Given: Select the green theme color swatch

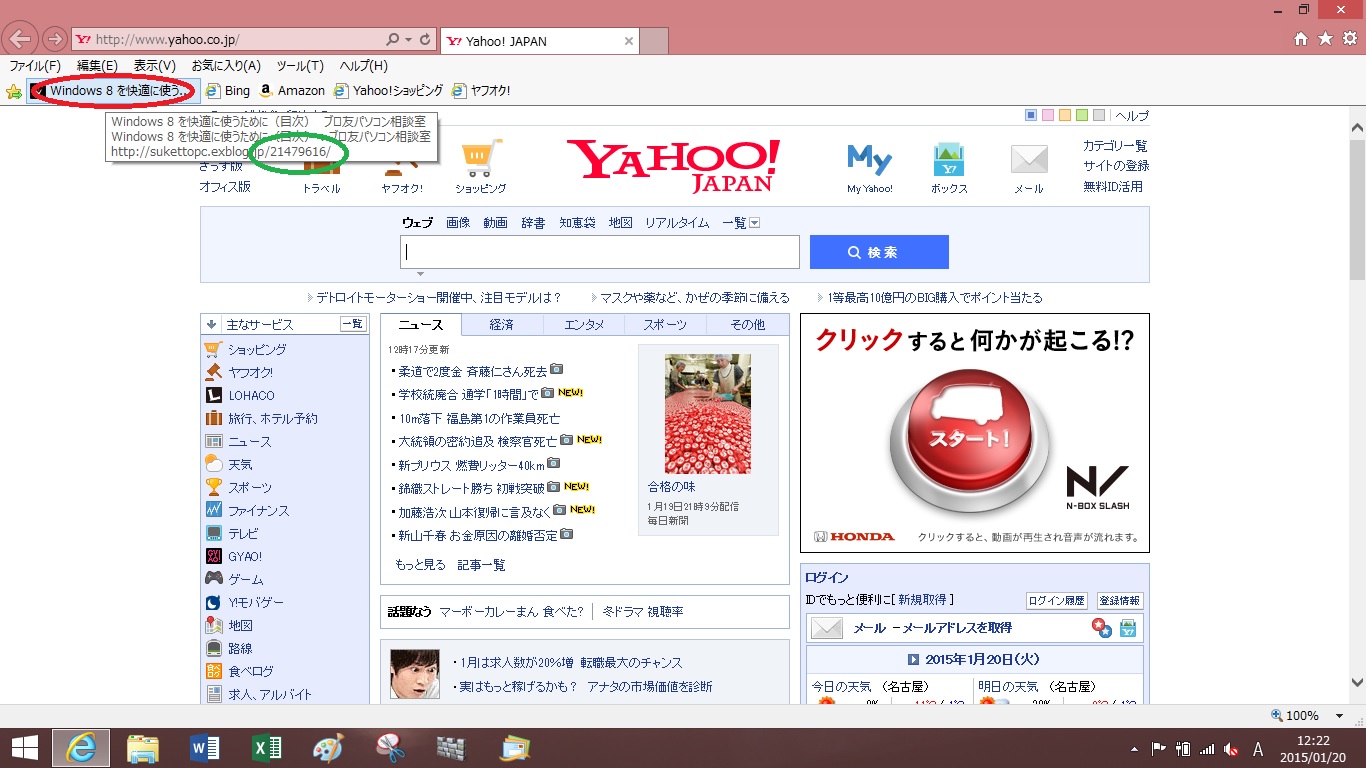Looking at the screenshot, I should pos(1082,115).
